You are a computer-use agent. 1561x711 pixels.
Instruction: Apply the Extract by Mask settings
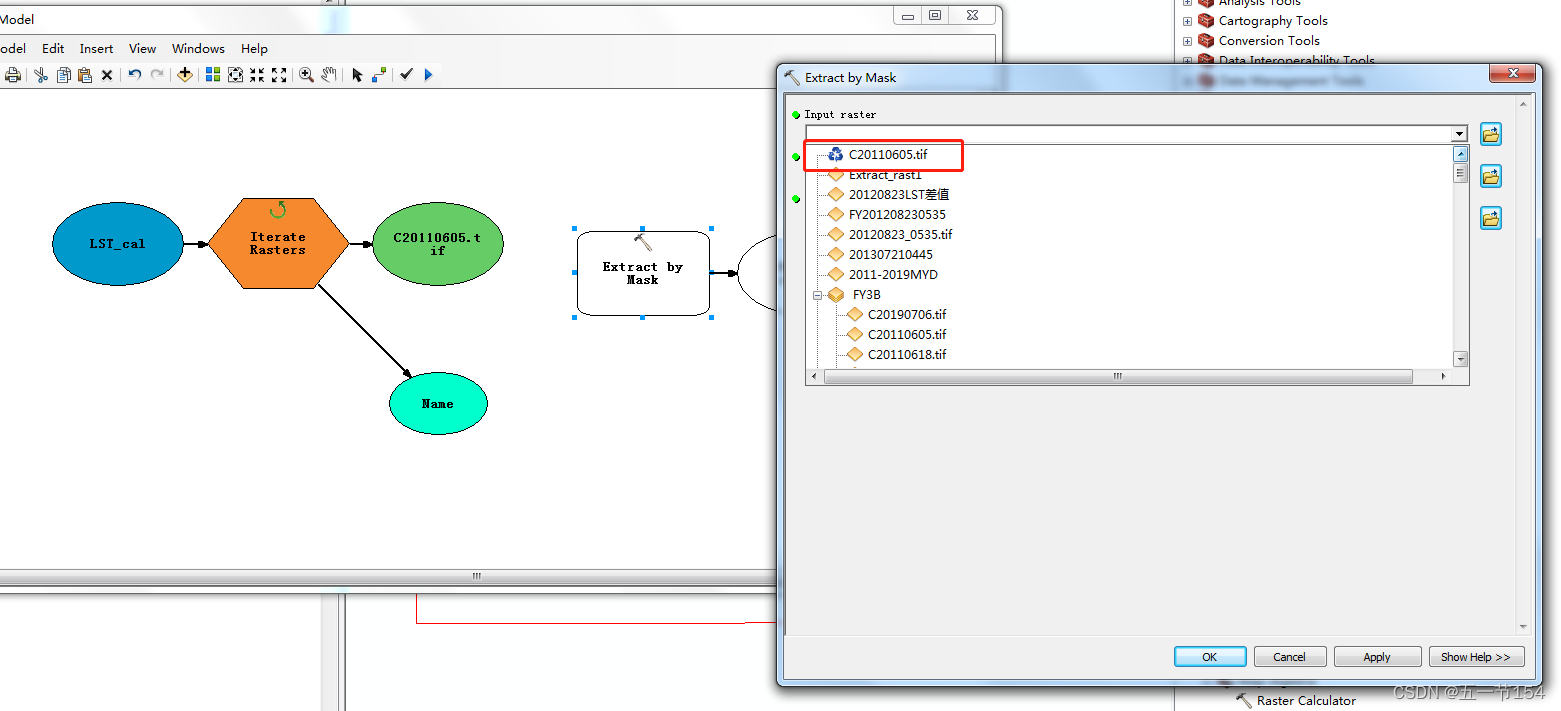(1377, 657)
